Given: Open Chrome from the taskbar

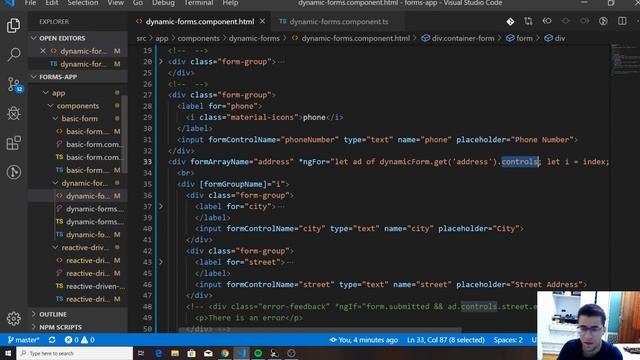Looking at the screenshot, I should click(x=224, y=353).
